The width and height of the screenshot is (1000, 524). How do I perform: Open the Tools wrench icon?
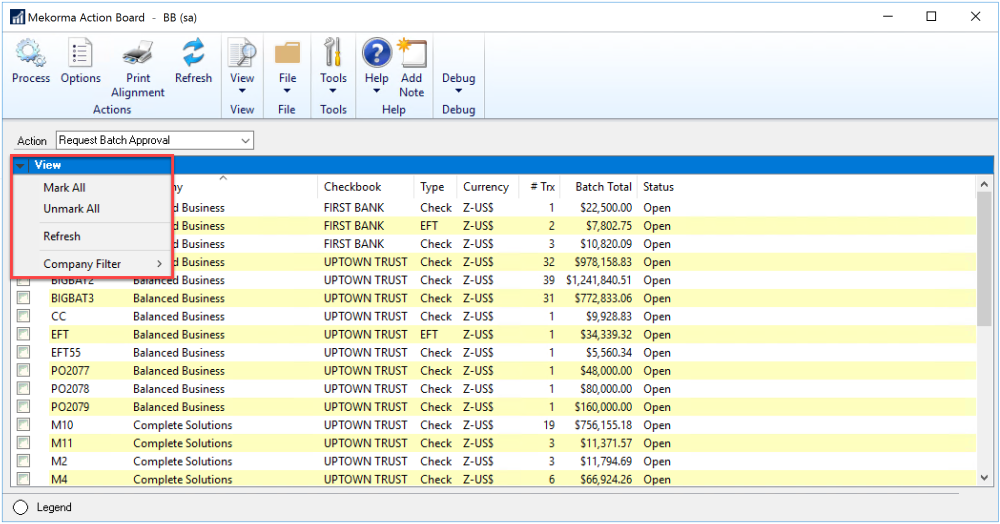[333, 53]
